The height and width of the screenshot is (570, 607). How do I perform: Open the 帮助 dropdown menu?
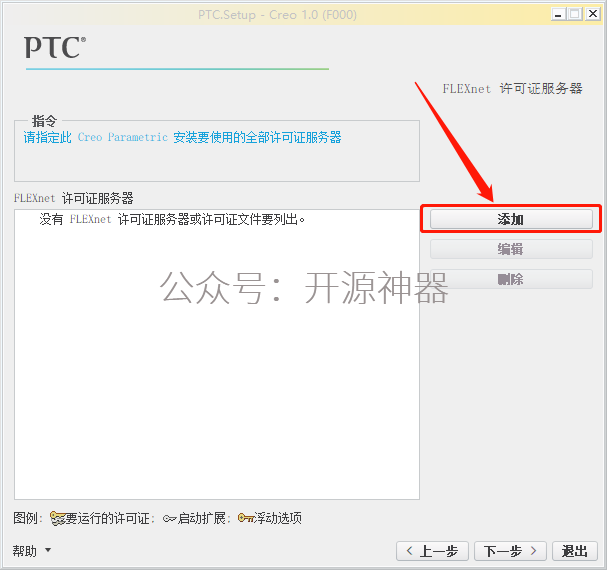click(32, 550)
